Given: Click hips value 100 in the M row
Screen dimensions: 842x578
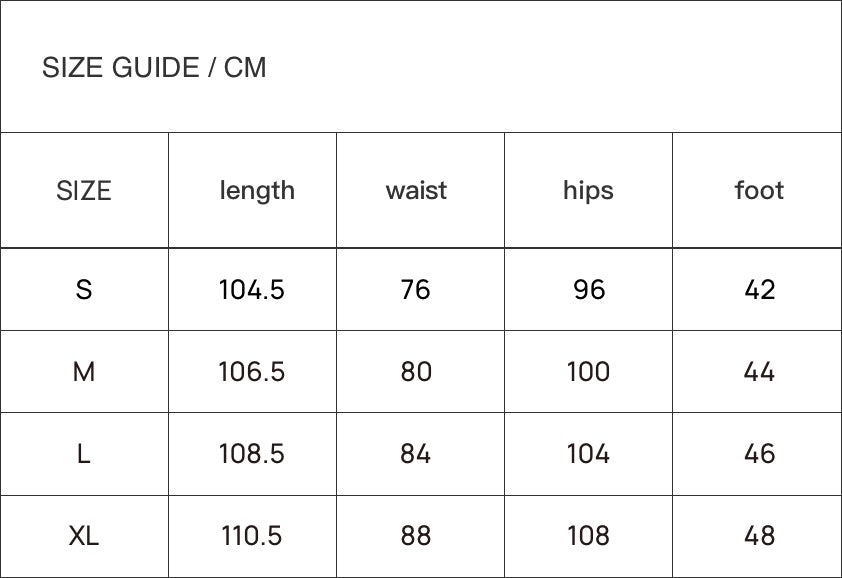Looking at the screenshot, I should [x=588, y=372].
